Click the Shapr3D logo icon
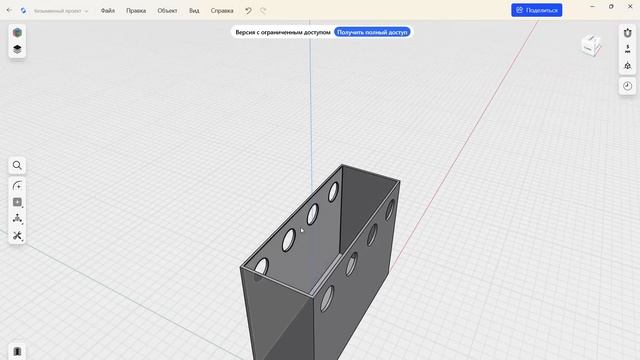 pos(23,11)
